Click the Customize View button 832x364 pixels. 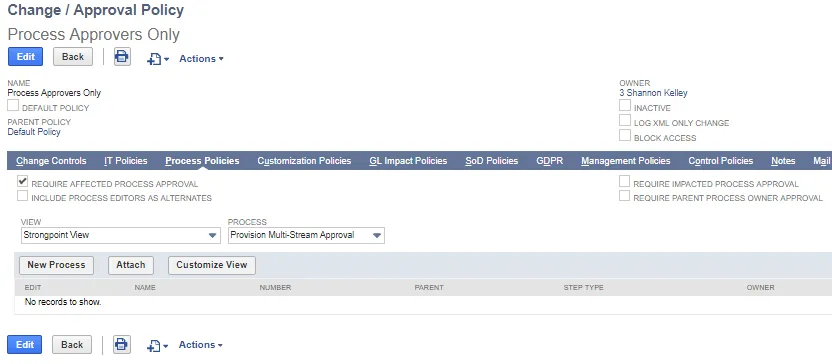click(212, 265)
